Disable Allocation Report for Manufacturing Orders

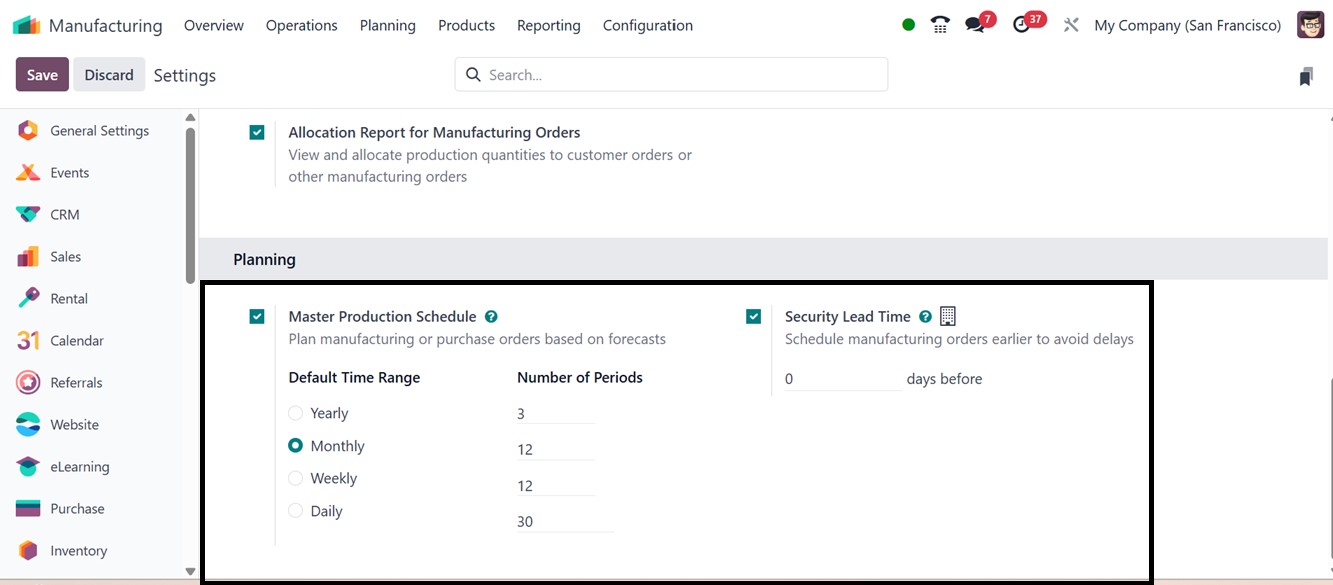click(257, 132)
